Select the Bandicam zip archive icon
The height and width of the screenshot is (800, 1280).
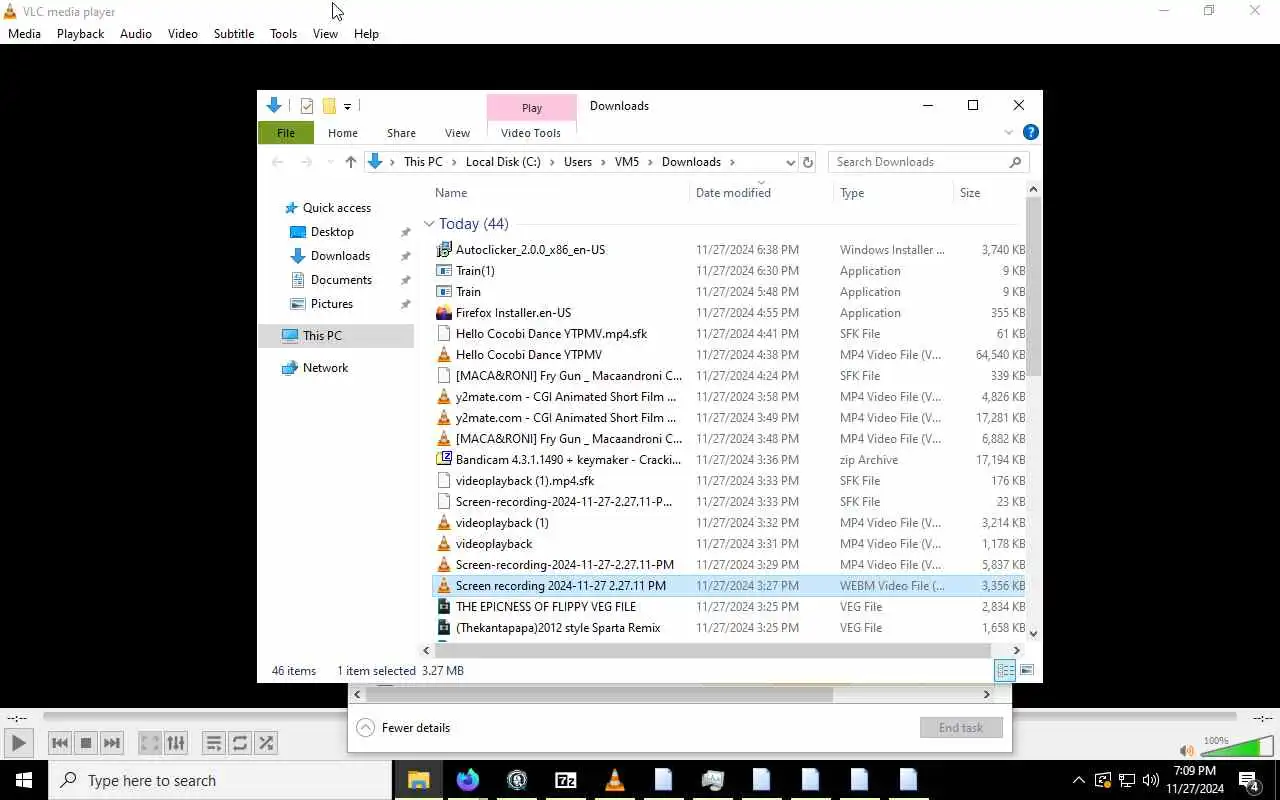[444, 460]
